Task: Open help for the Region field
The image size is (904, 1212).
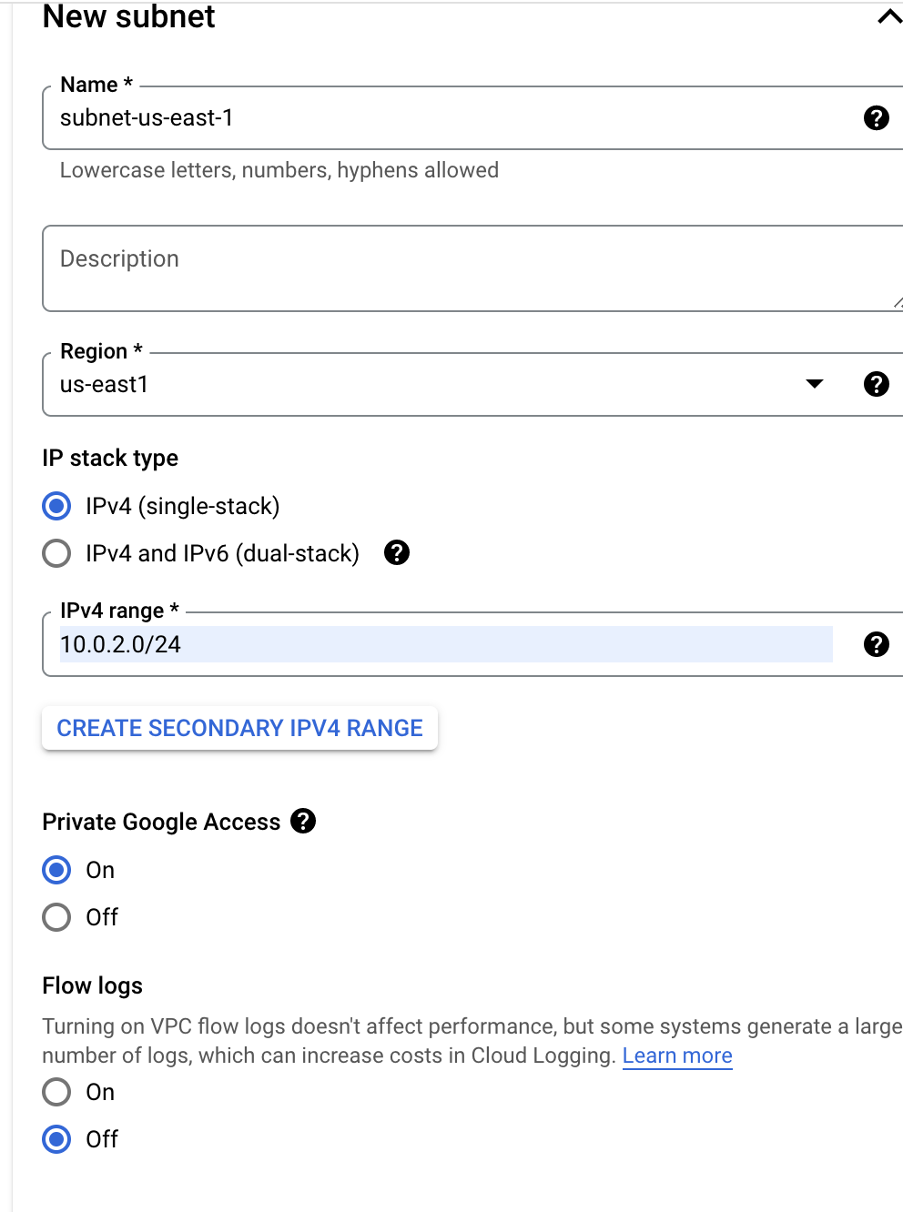Action: 876,383
